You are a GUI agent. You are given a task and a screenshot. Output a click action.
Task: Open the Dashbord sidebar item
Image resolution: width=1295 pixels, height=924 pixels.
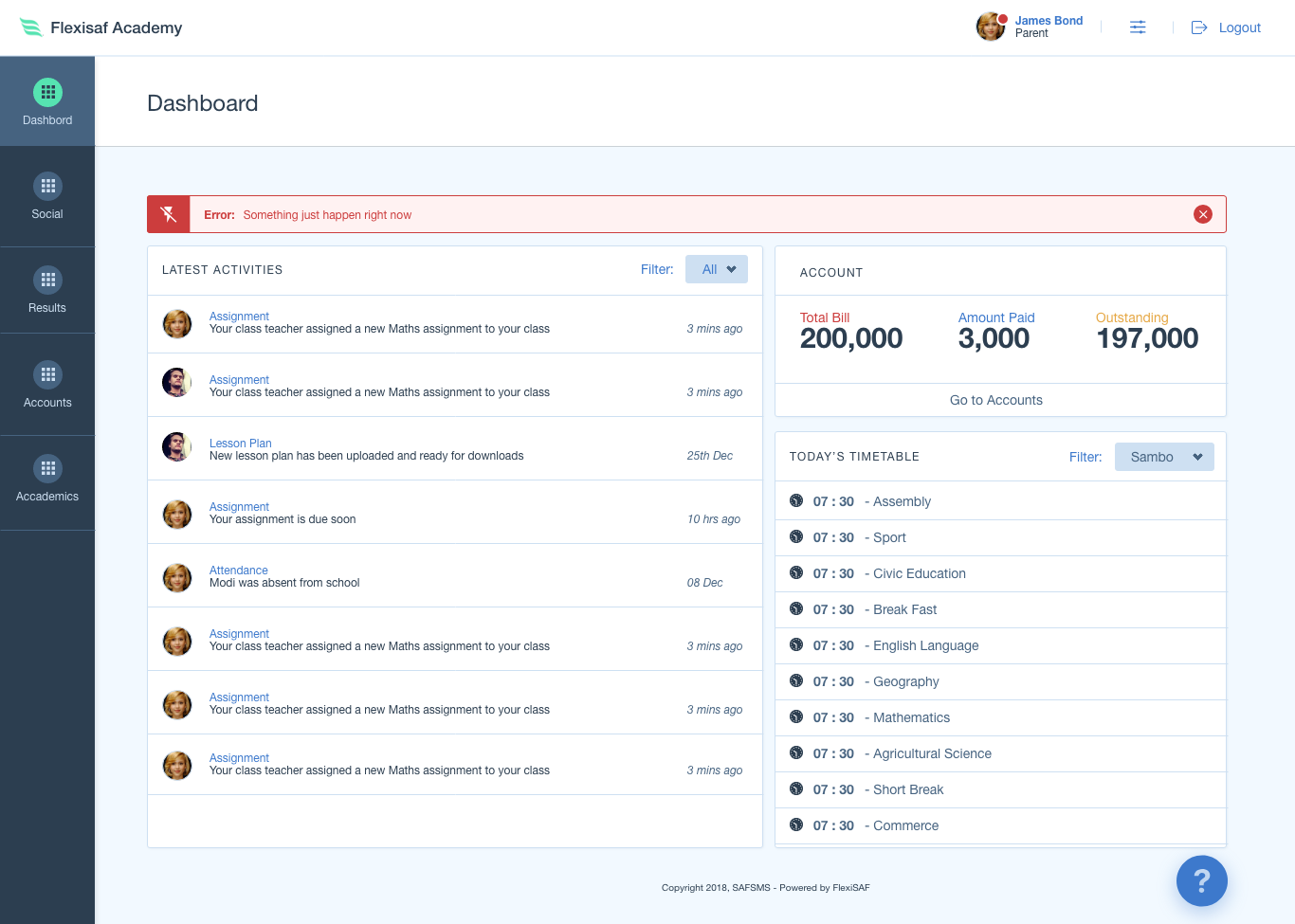click(47, 101)
